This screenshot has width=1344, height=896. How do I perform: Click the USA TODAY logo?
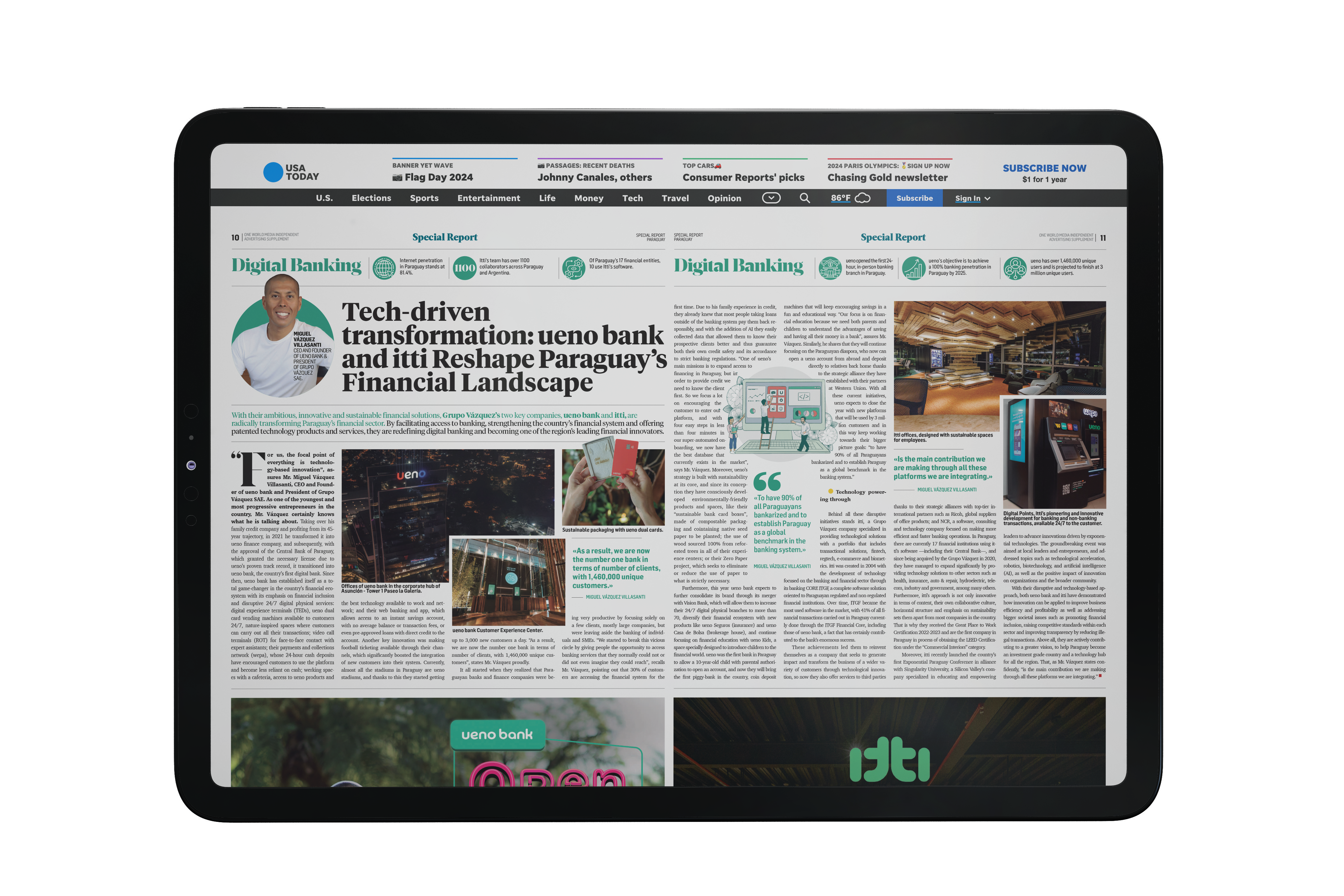point(291,172)
